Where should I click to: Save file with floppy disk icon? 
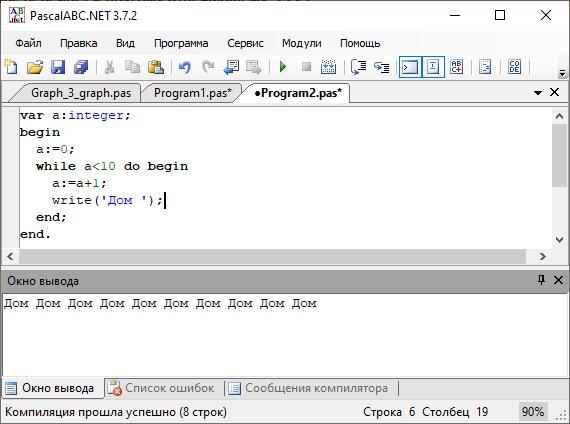coord(58,67)
